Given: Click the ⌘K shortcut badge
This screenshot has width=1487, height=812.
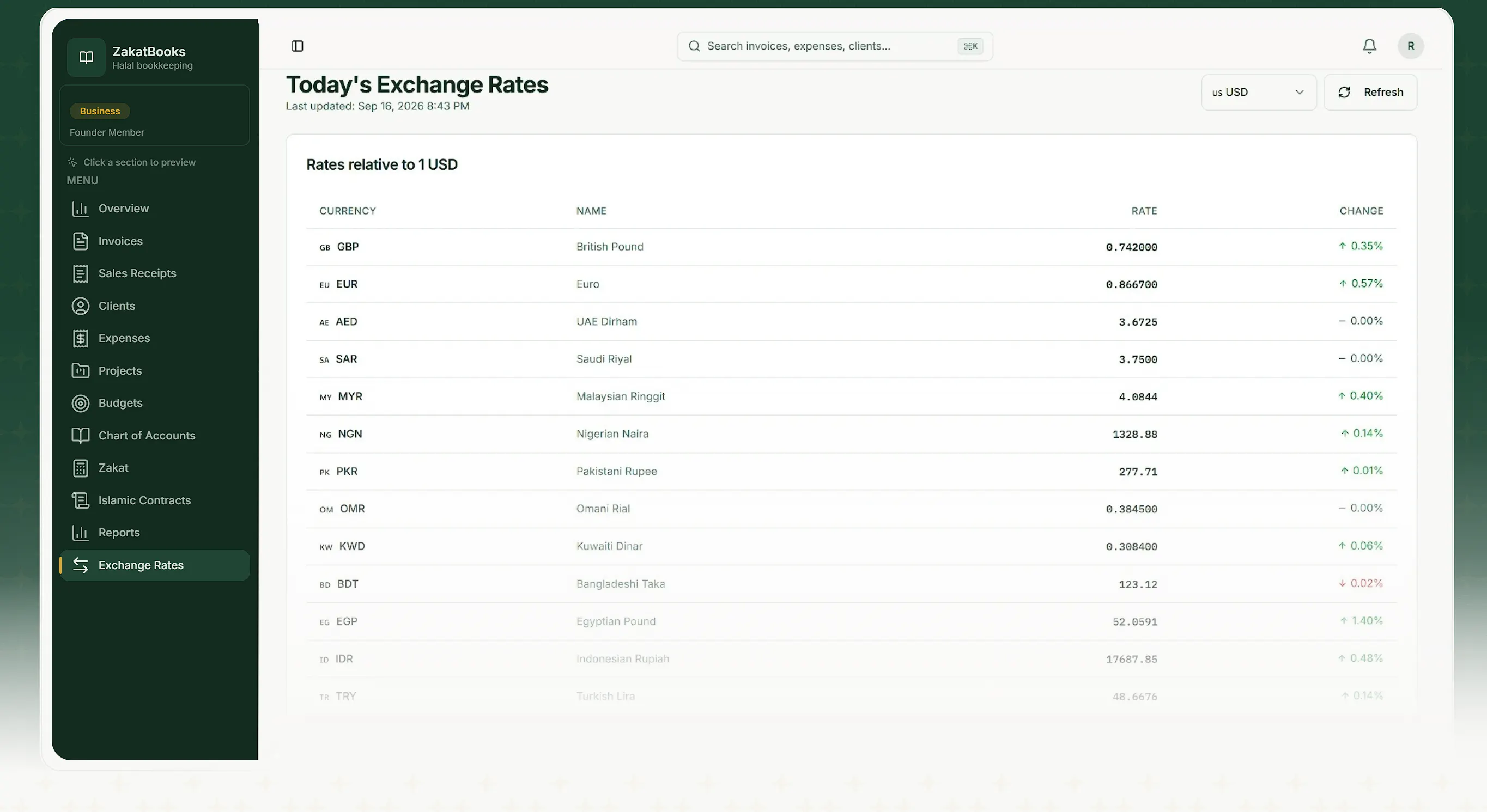Looking at the screenshot, I should pos(970,46).
